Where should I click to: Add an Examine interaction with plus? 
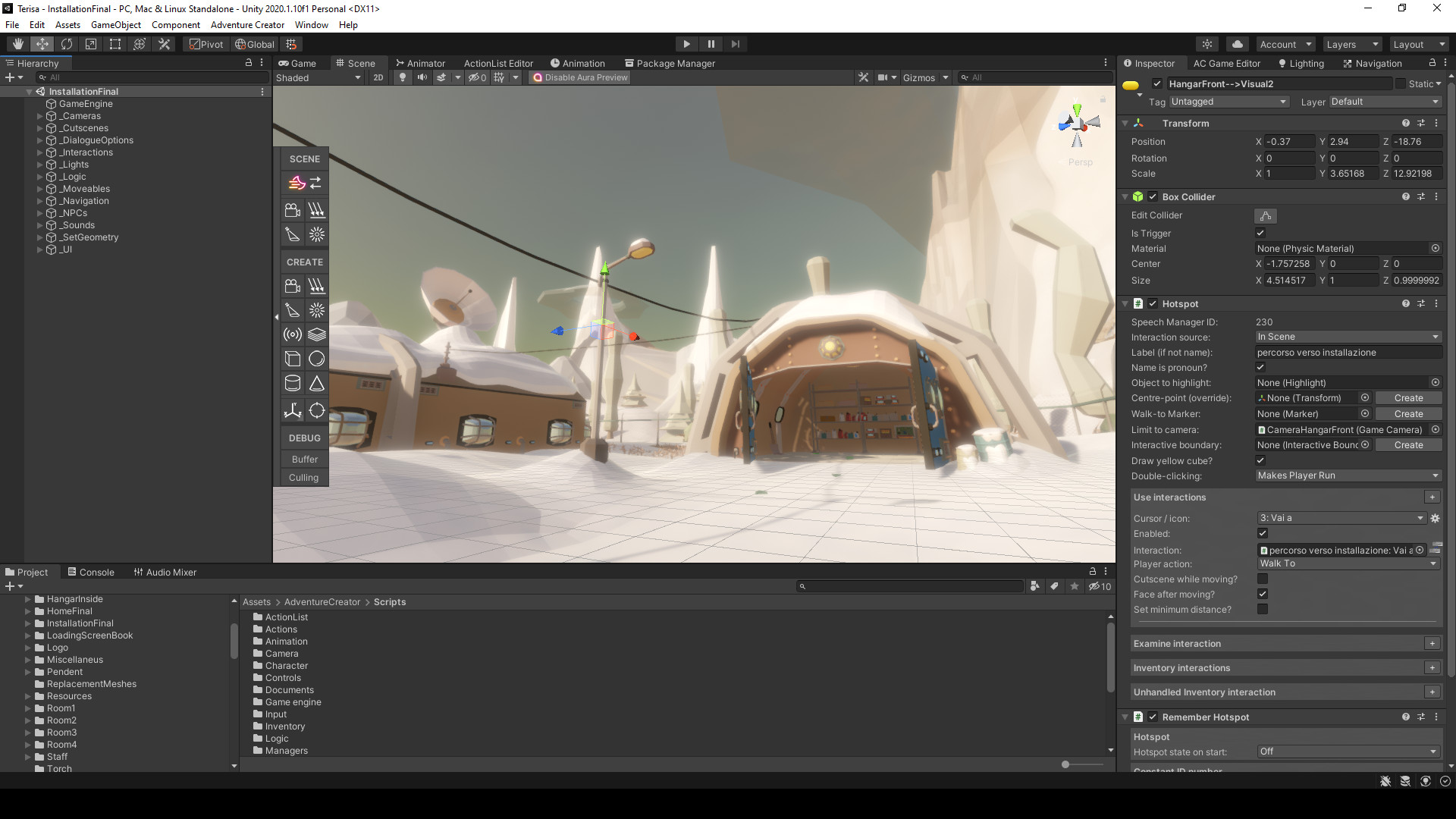(x=1432, y=644)
